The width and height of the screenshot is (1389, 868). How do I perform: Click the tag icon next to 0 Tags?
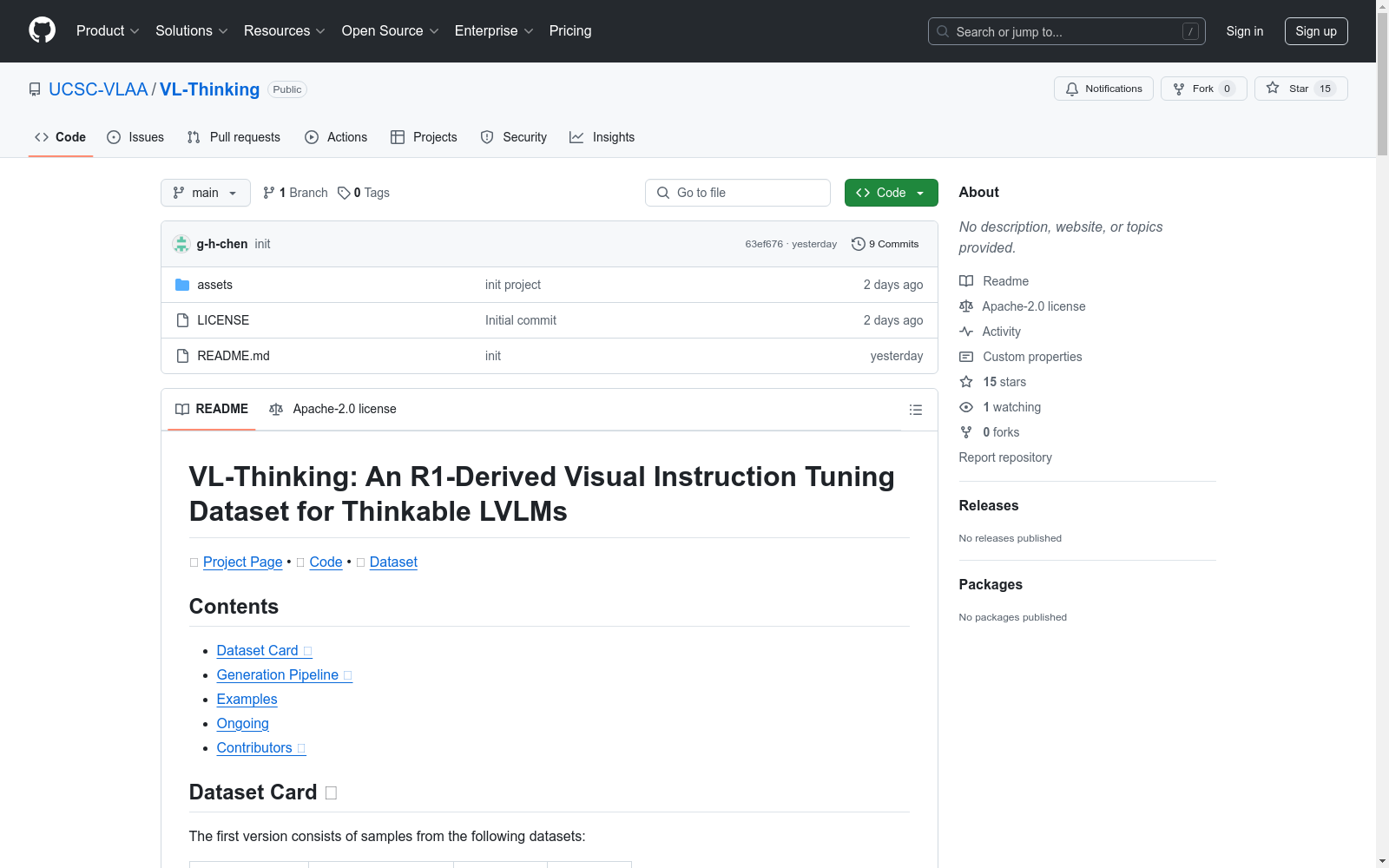pos(344,193)
